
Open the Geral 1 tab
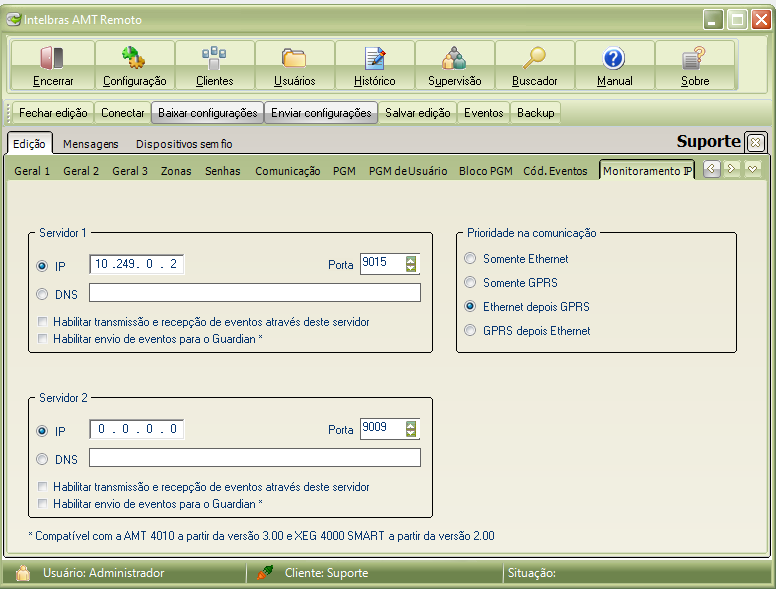pyautogui.click(x=32, y=171)
